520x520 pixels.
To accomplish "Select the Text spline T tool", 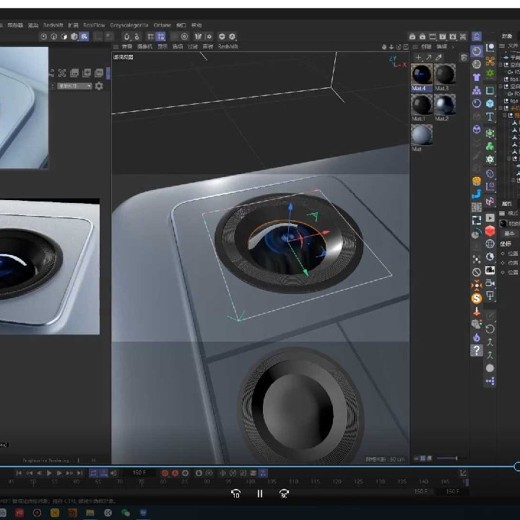I will coord(490,117).
